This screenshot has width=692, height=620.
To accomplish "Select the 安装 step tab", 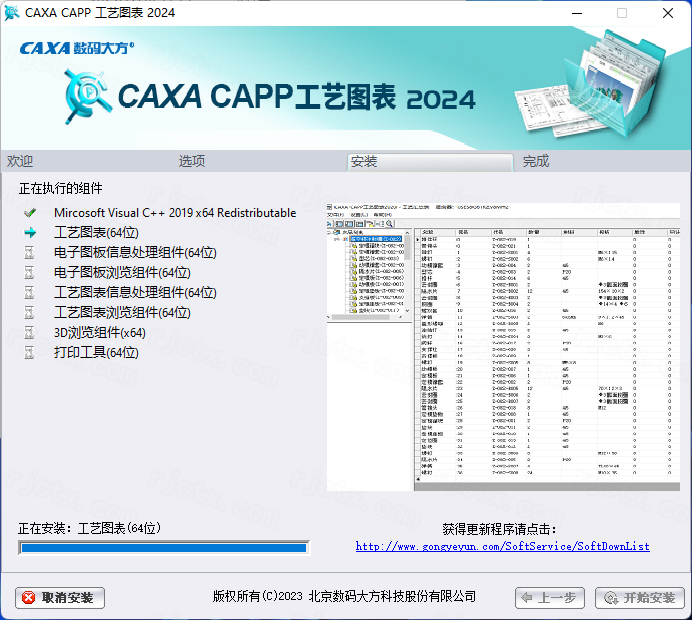I will [364, 161].
